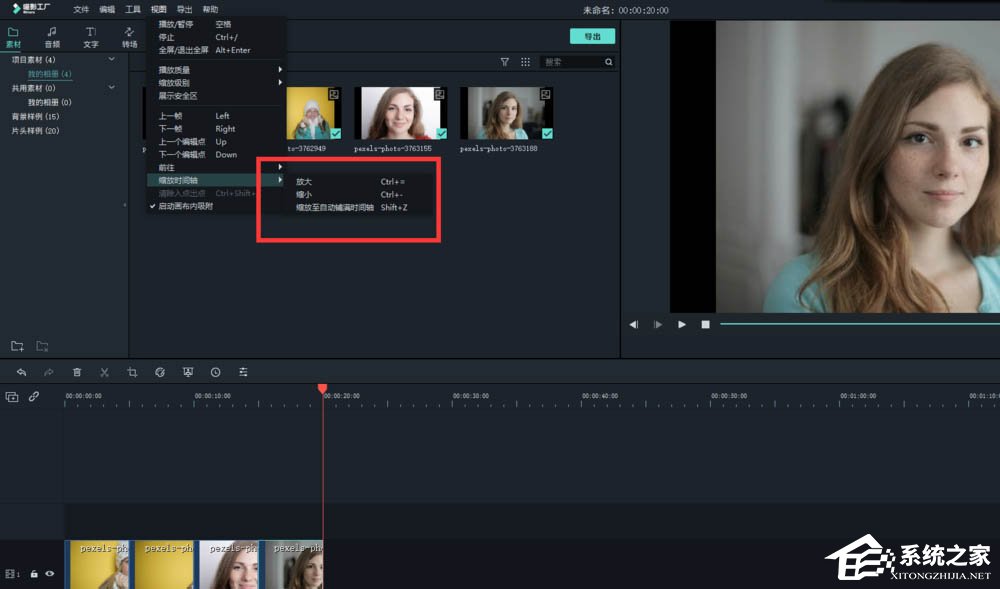This screenshot has height=589, width=1000.
Task: Close the open 视图 menu
Action: (x=158, y=10)
